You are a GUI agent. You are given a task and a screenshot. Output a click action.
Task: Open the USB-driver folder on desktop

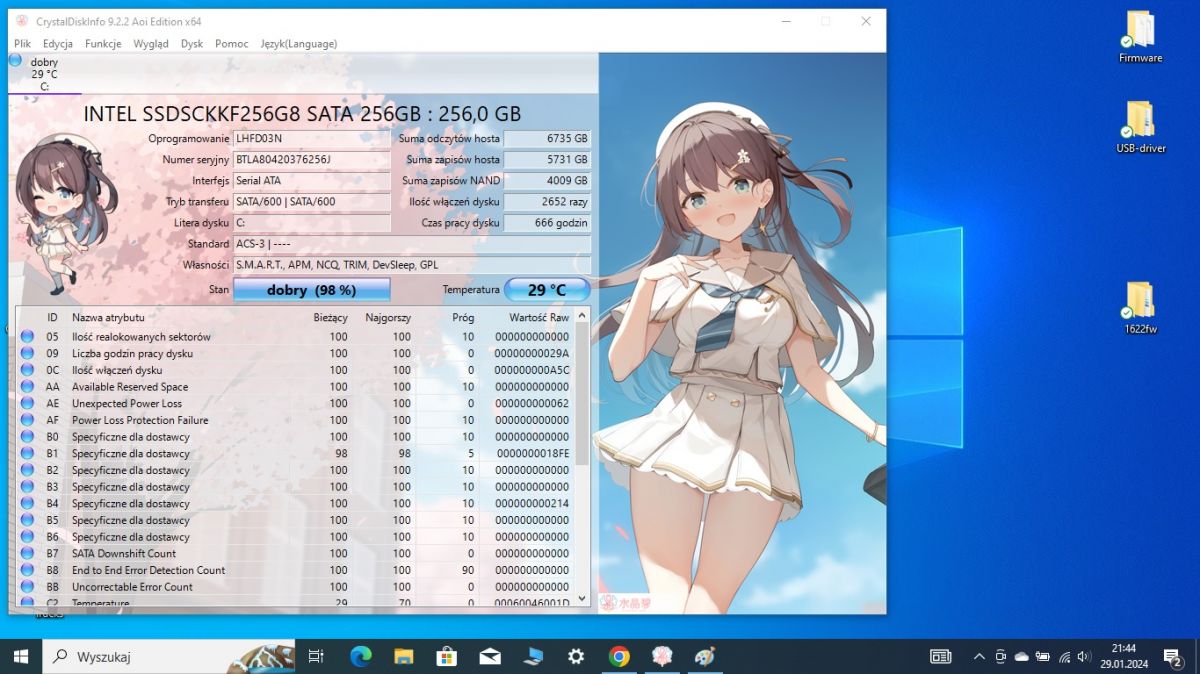coord(1140,127)
